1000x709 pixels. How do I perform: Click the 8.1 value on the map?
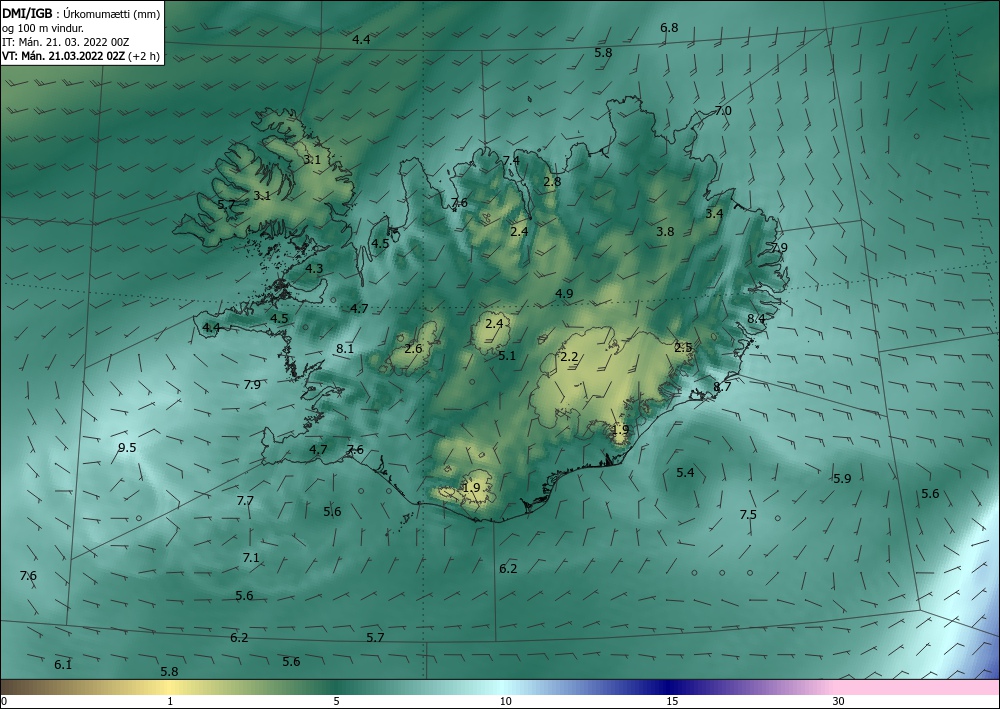pyautogui.click(x=345, y=349)
